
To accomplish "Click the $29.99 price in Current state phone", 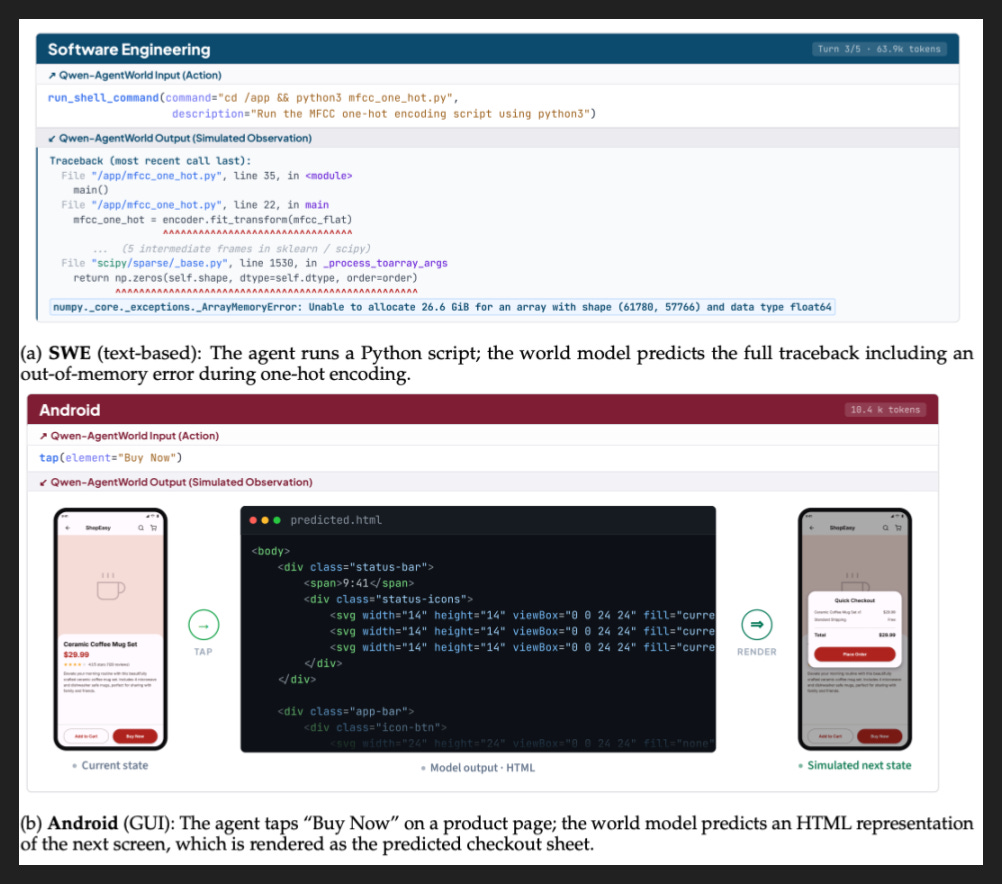I will 76,655.
